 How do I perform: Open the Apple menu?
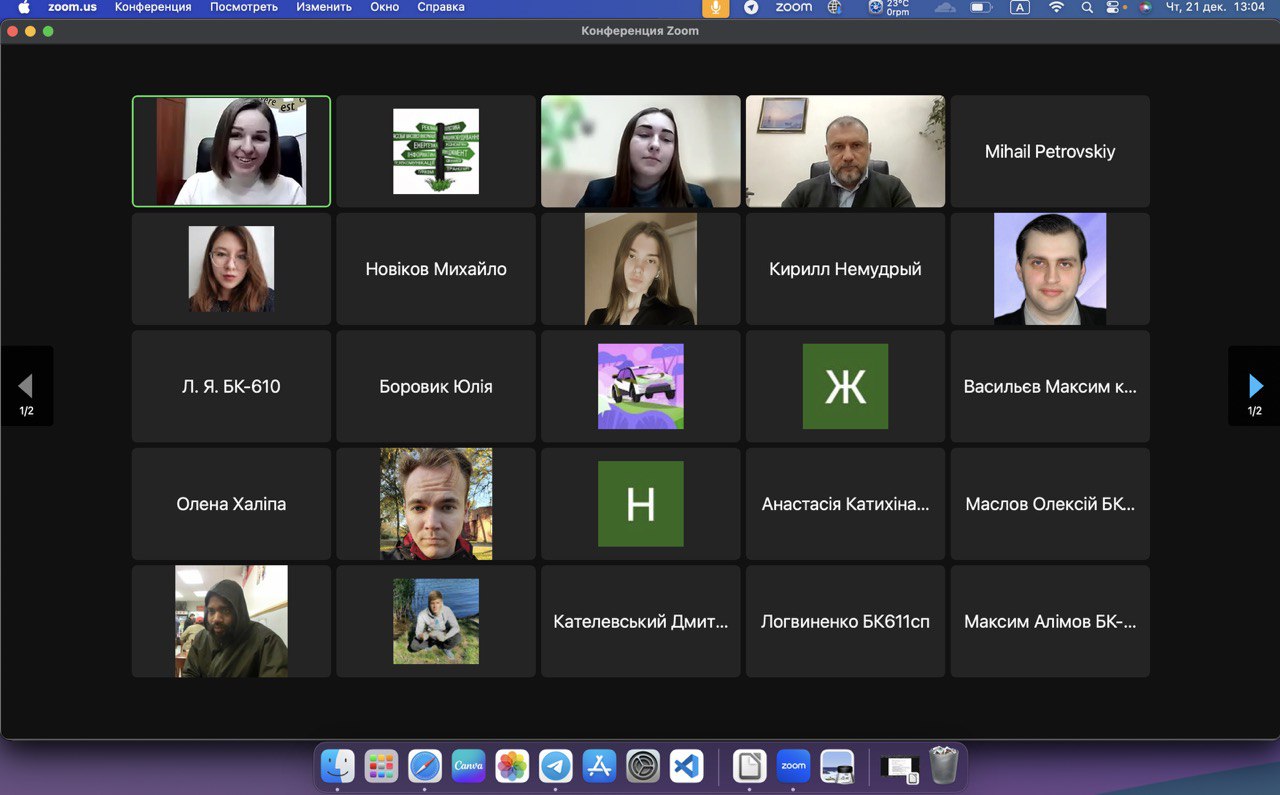click(24, 7)
